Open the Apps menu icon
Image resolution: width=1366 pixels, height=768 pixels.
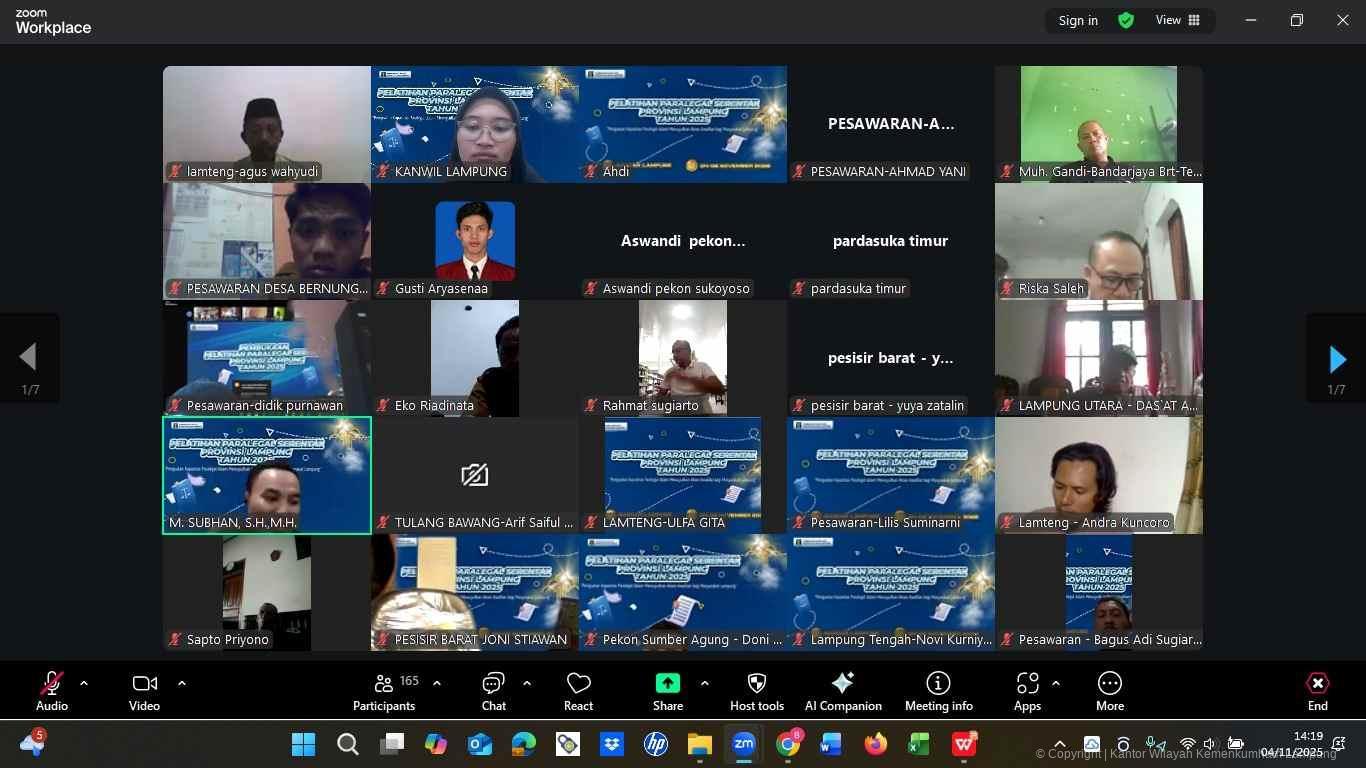(x=1027, y=692)
